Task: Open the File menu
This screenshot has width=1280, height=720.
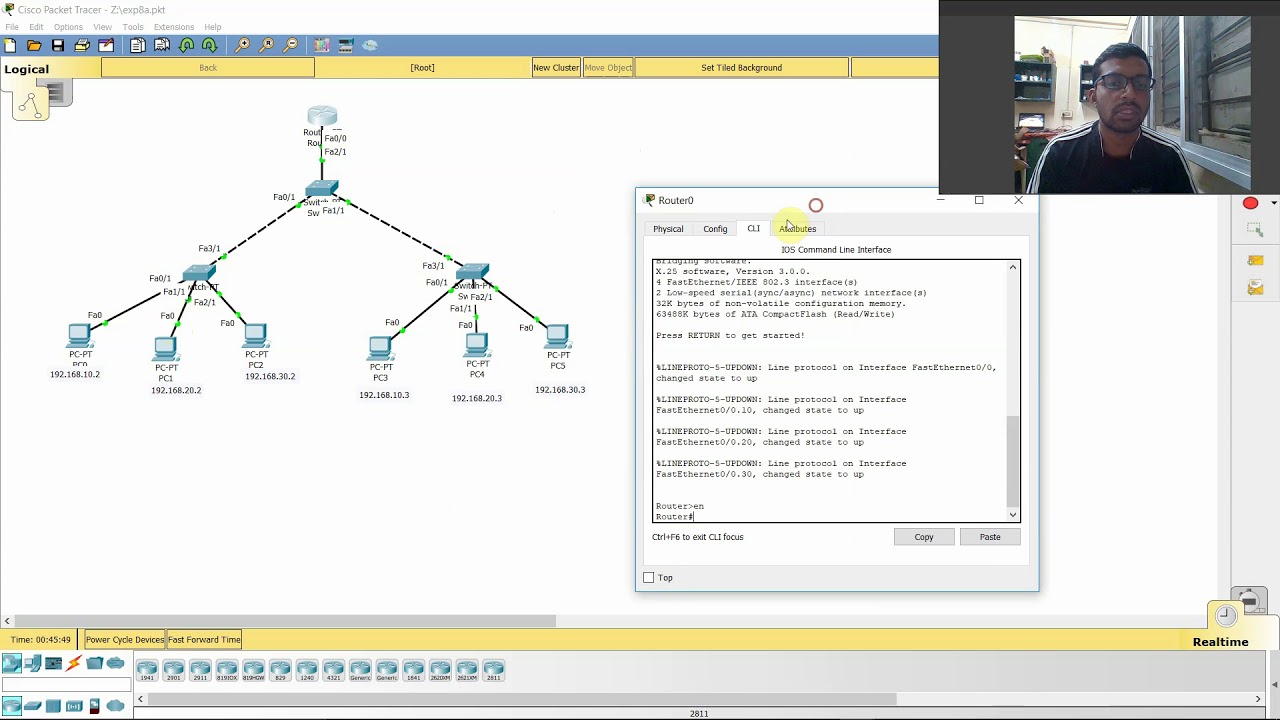Action: pos(12,27)
